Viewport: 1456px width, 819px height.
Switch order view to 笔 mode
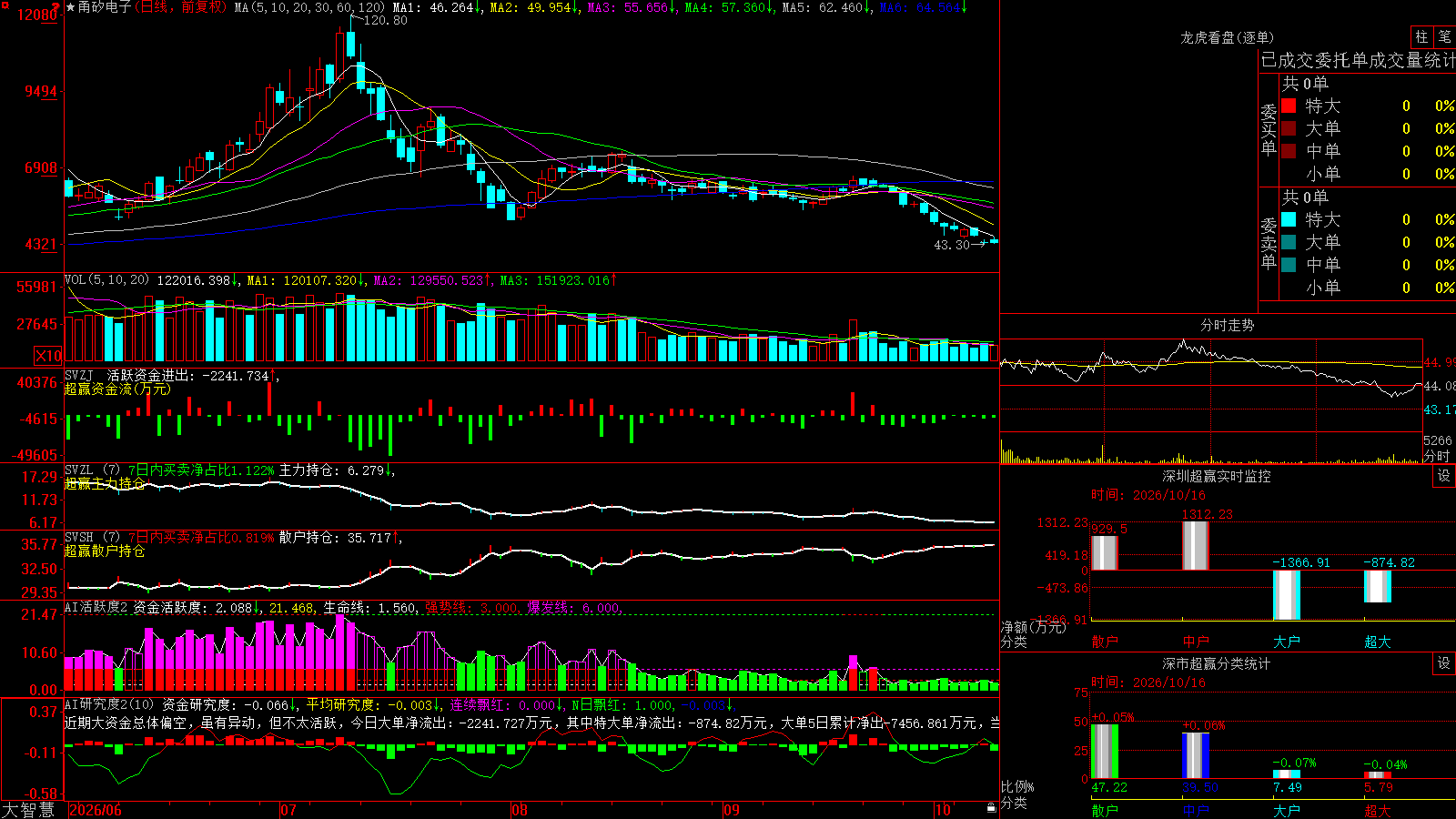pos(1445,36)
